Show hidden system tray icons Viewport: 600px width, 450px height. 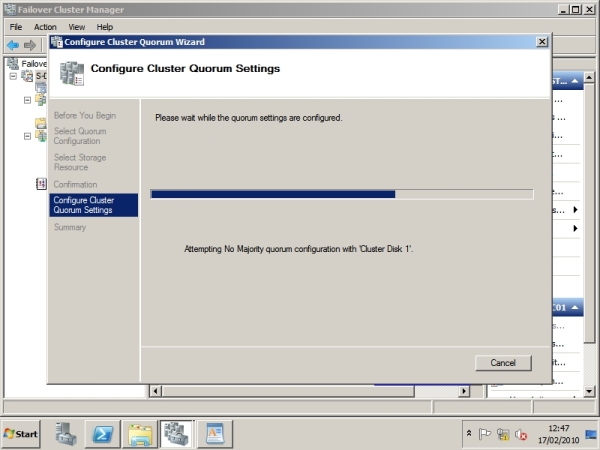click(469, 434)
